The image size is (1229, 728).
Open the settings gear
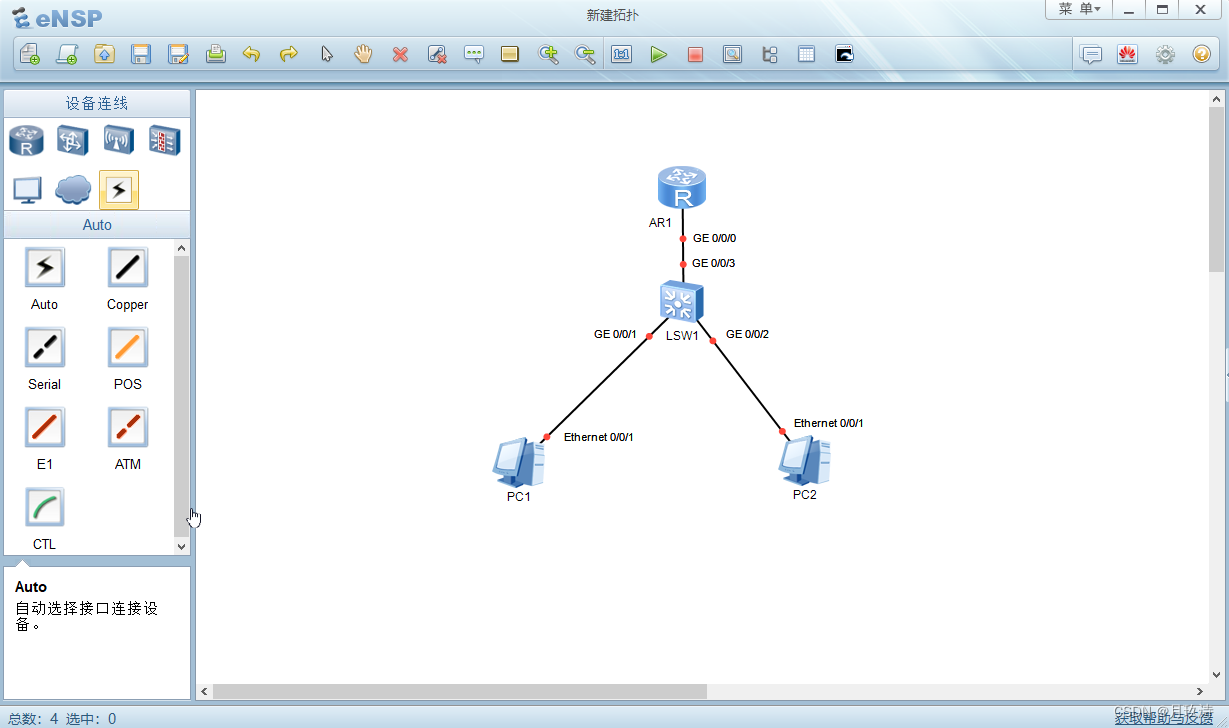[x=1165, y=54]
